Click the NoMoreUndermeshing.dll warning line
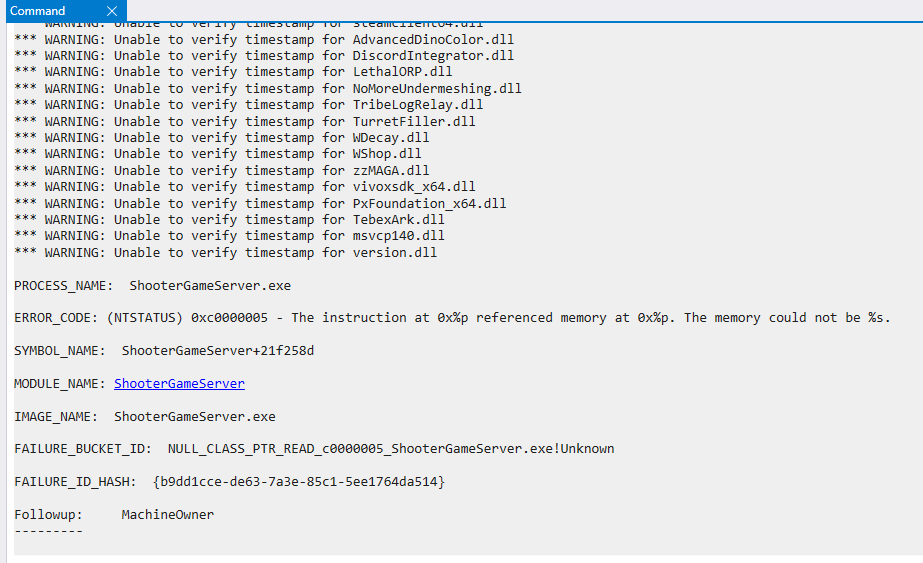The width and height of the screenshot is (923, 563). click(x=268, y=88)
